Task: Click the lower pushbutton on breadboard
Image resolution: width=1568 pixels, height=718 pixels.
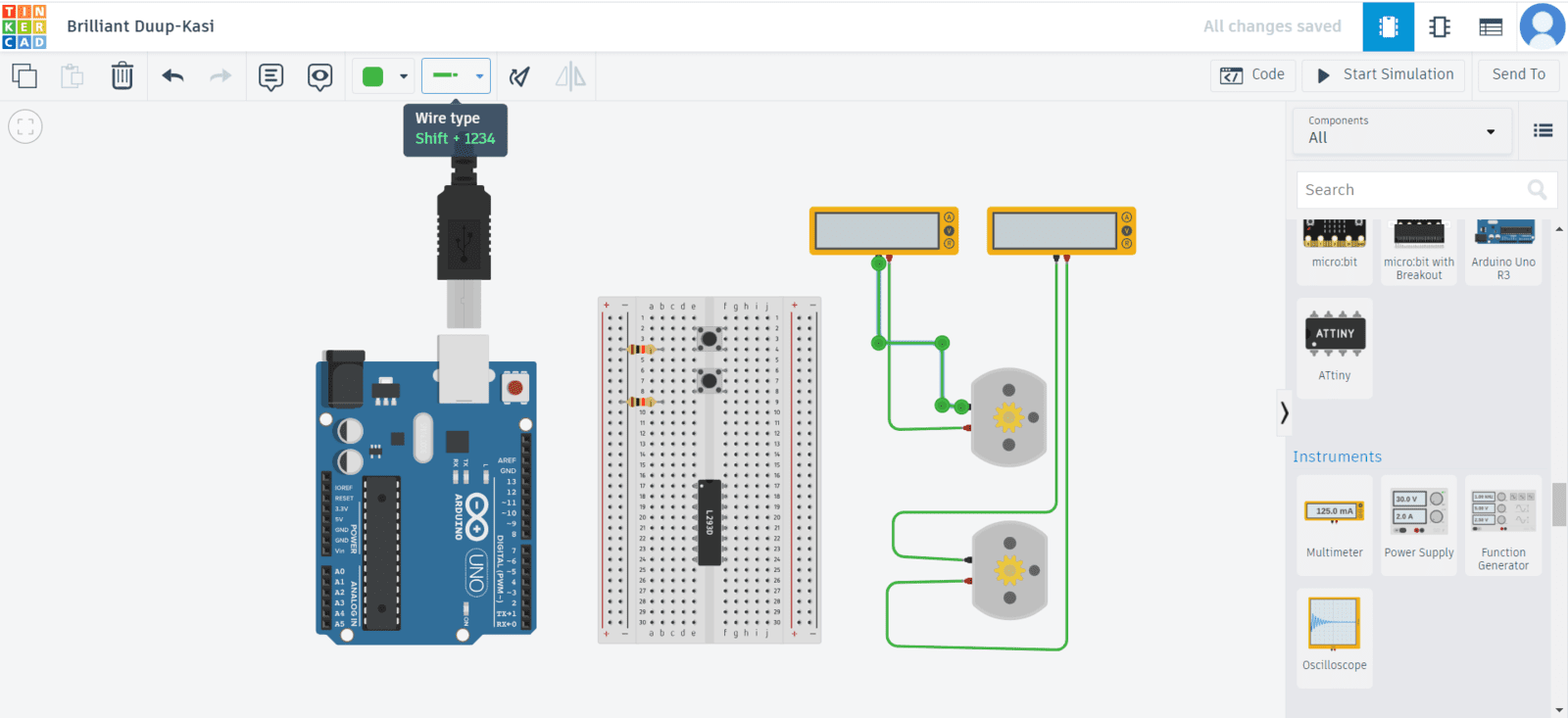Action: pyautogui.click(x=709, y=380)
